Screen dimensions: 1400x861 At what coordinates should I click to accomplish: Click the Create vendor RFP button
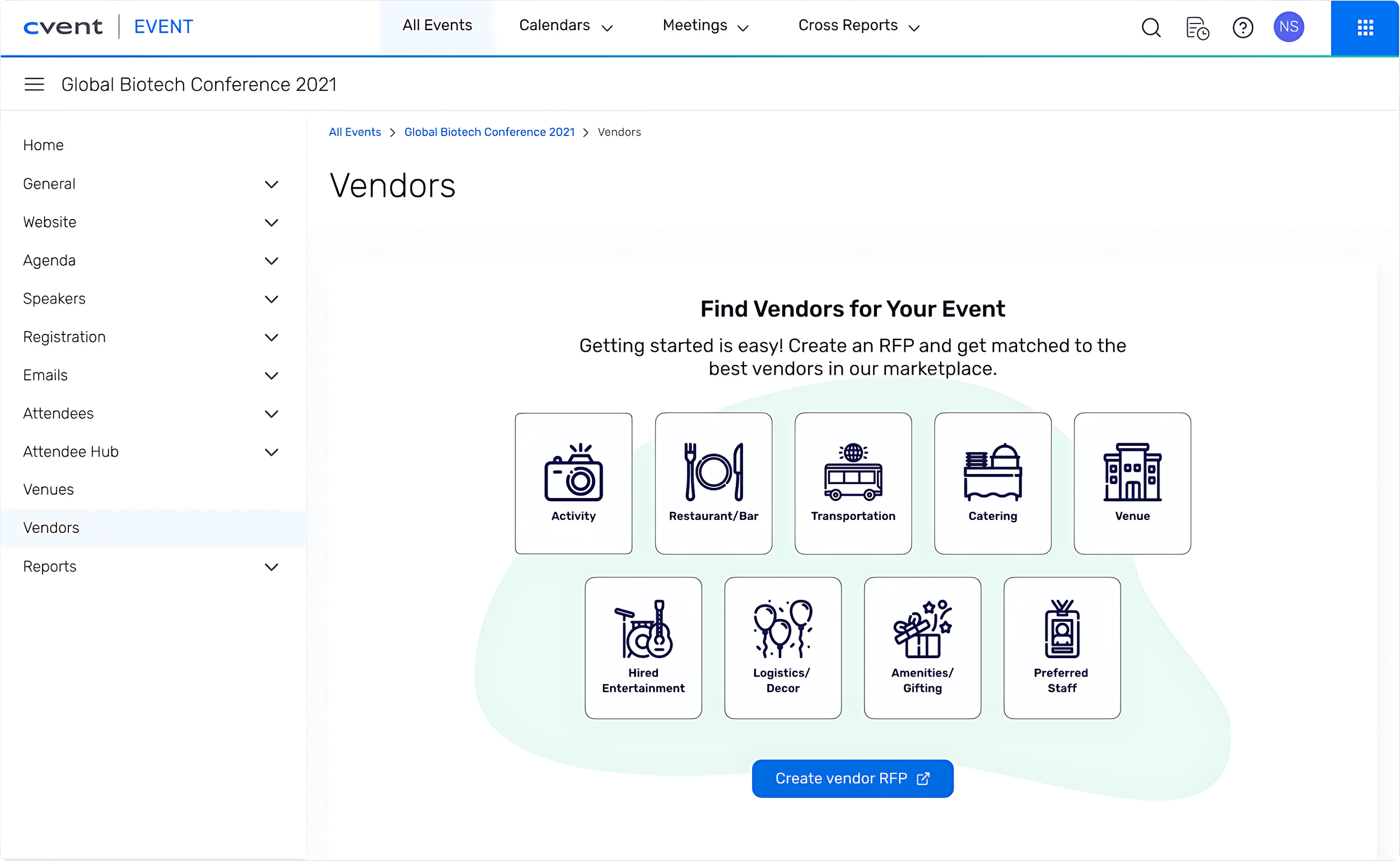tap(852, 778)
